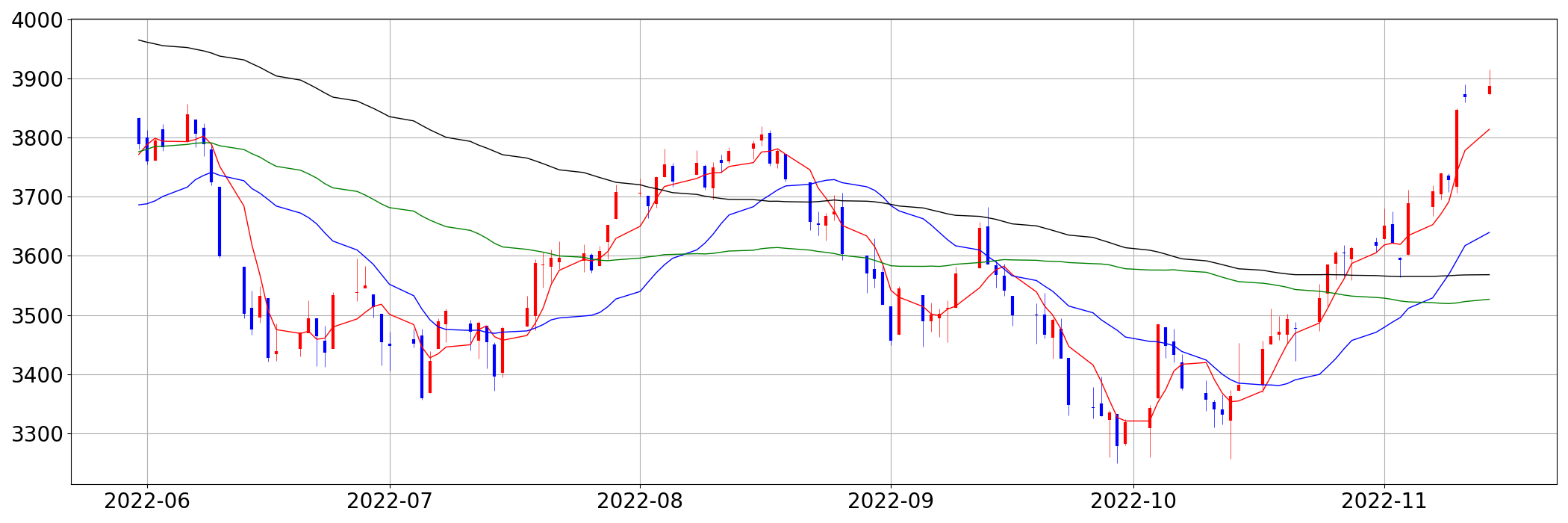Screen dimensions: 1568x523
Task: Click the 3500 y-axis label
Action: click(37, 316)
